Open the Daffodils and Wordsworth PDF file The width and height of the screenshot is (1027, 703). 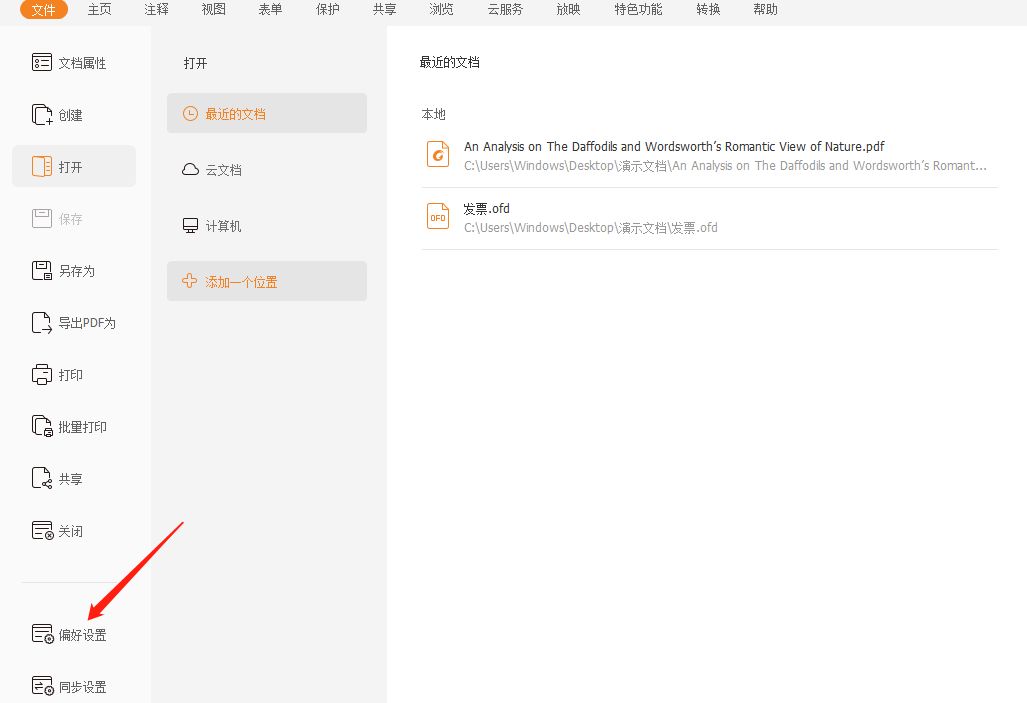673,147
